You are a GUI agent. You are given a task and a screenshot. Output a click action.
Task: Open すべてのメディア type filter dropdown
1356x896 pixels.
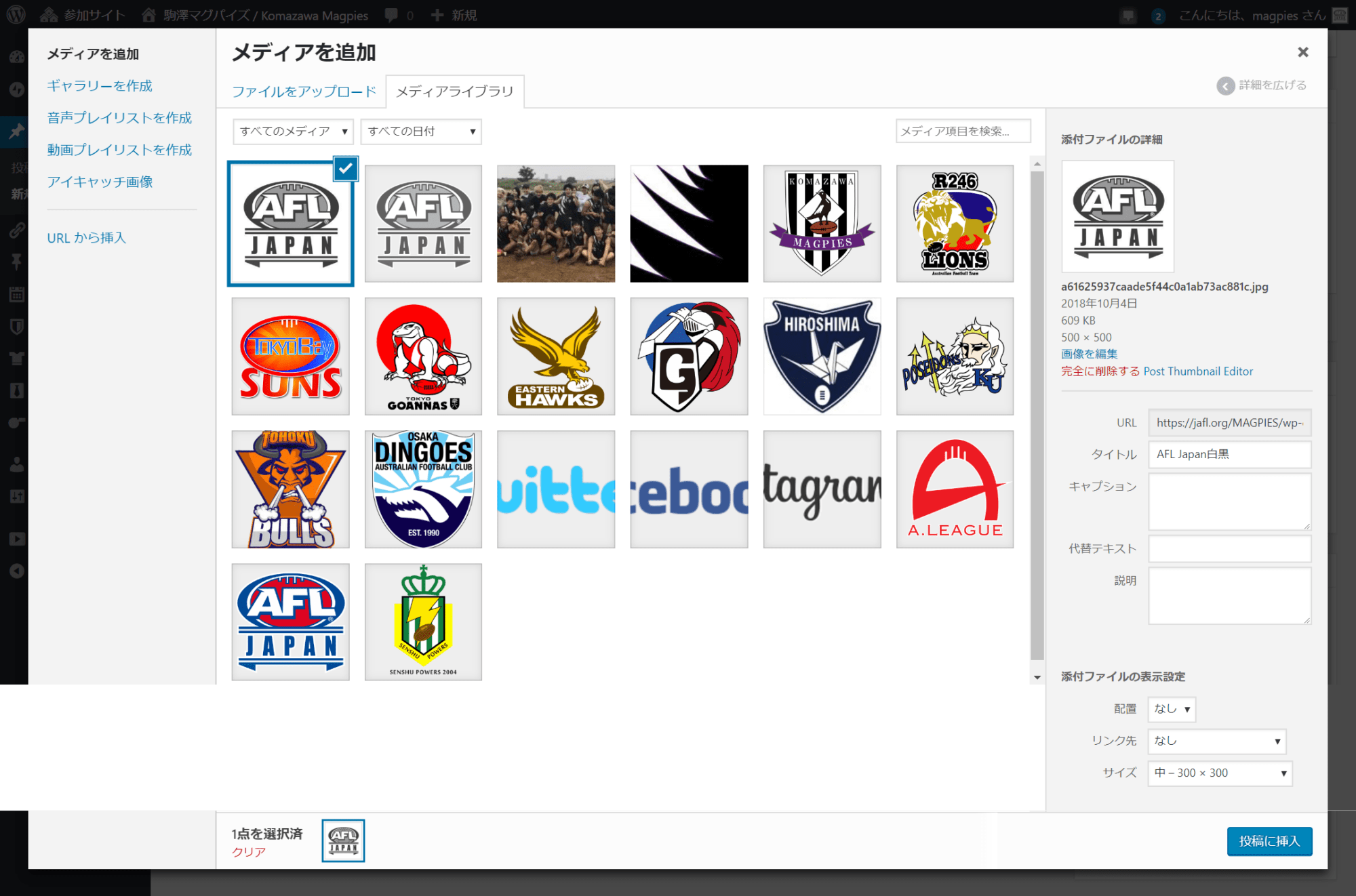pos(293,131)
